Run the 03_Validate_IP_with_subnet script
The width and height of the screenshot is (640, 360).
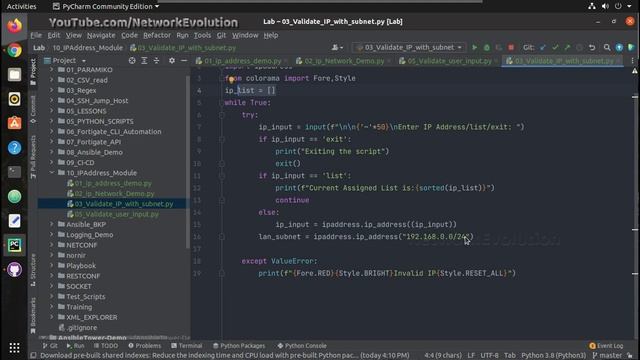pos(474,48)
